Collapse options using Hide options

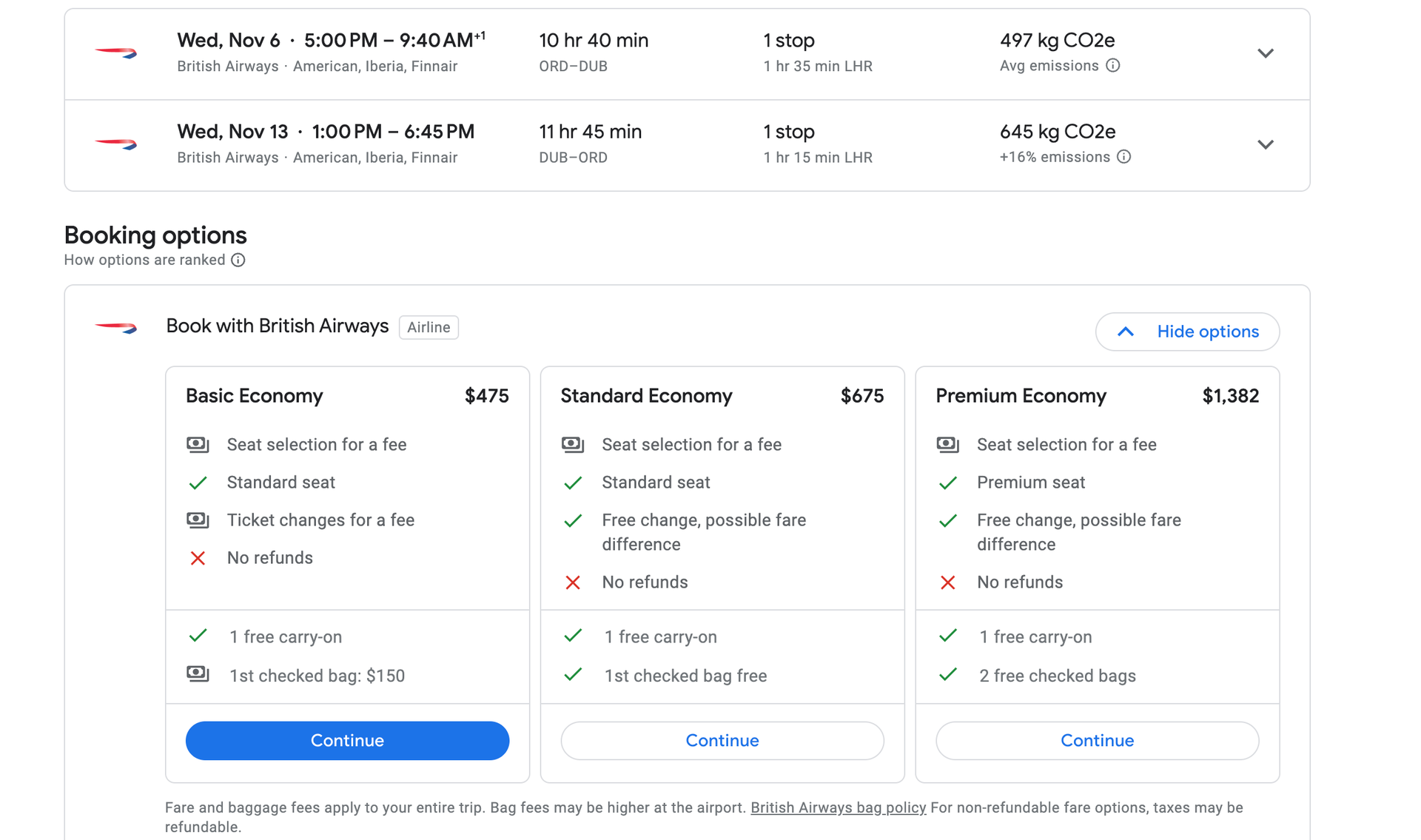1187,332
